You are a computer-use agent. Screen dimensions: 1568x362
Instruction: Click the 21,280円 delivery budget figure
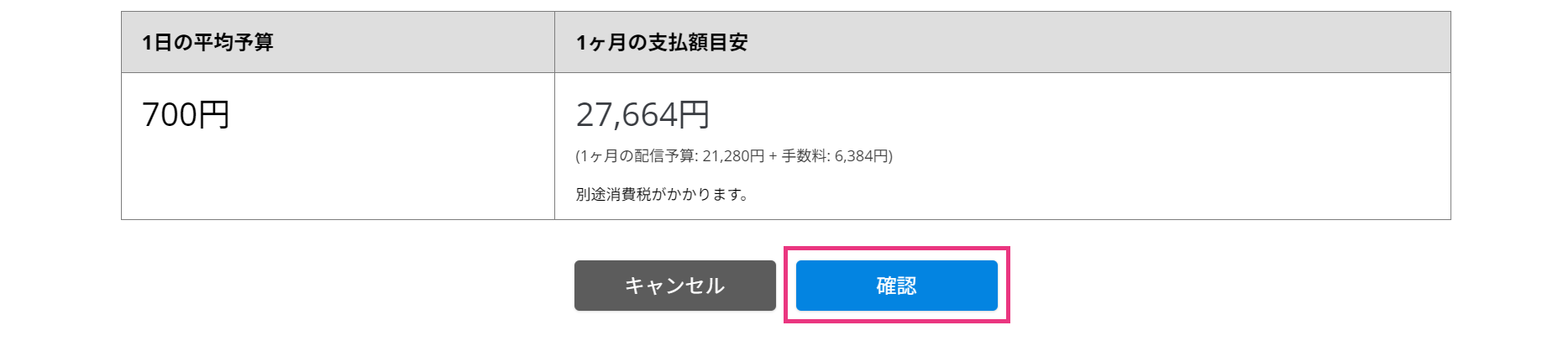click(x=733, y=156)
